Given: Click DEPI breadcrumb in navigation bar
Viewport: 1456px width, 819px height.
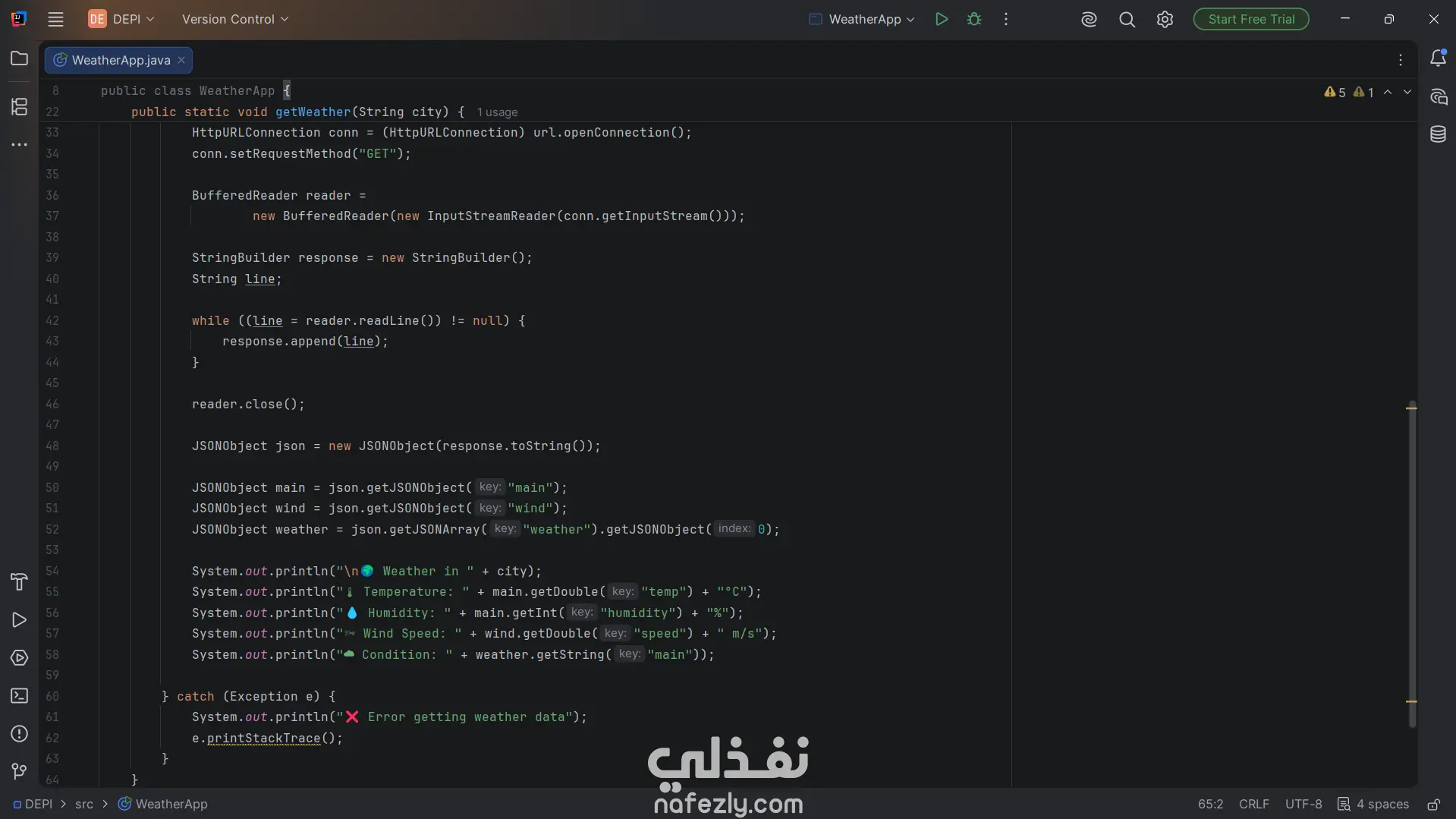Looking at the screenshot, I should 33,805.
